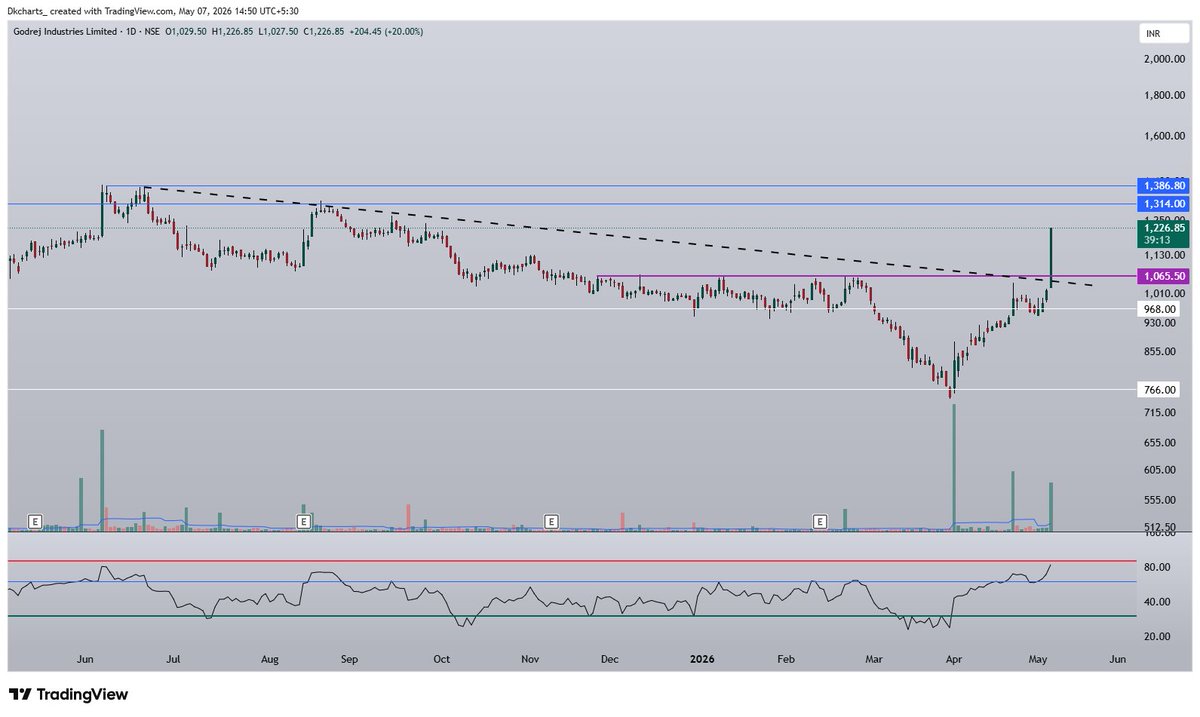Click the green 1,226.85 current price label
The width and height of the screenshot is (1200, 717).
pos(1163,228)
